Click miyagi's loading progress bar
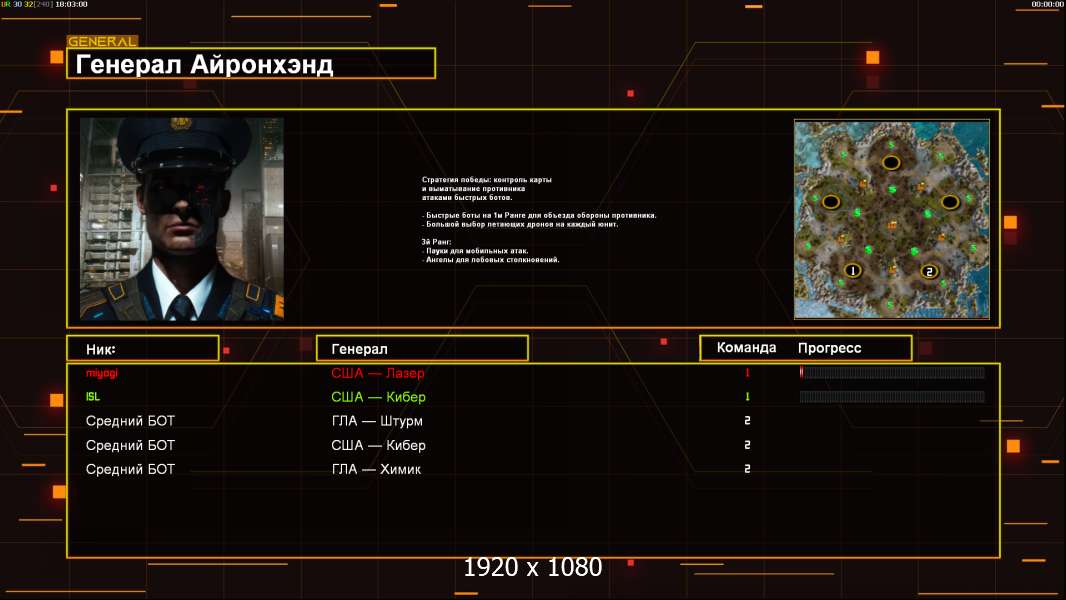This screenshot has width=1066, height=600. coord(892,372)
